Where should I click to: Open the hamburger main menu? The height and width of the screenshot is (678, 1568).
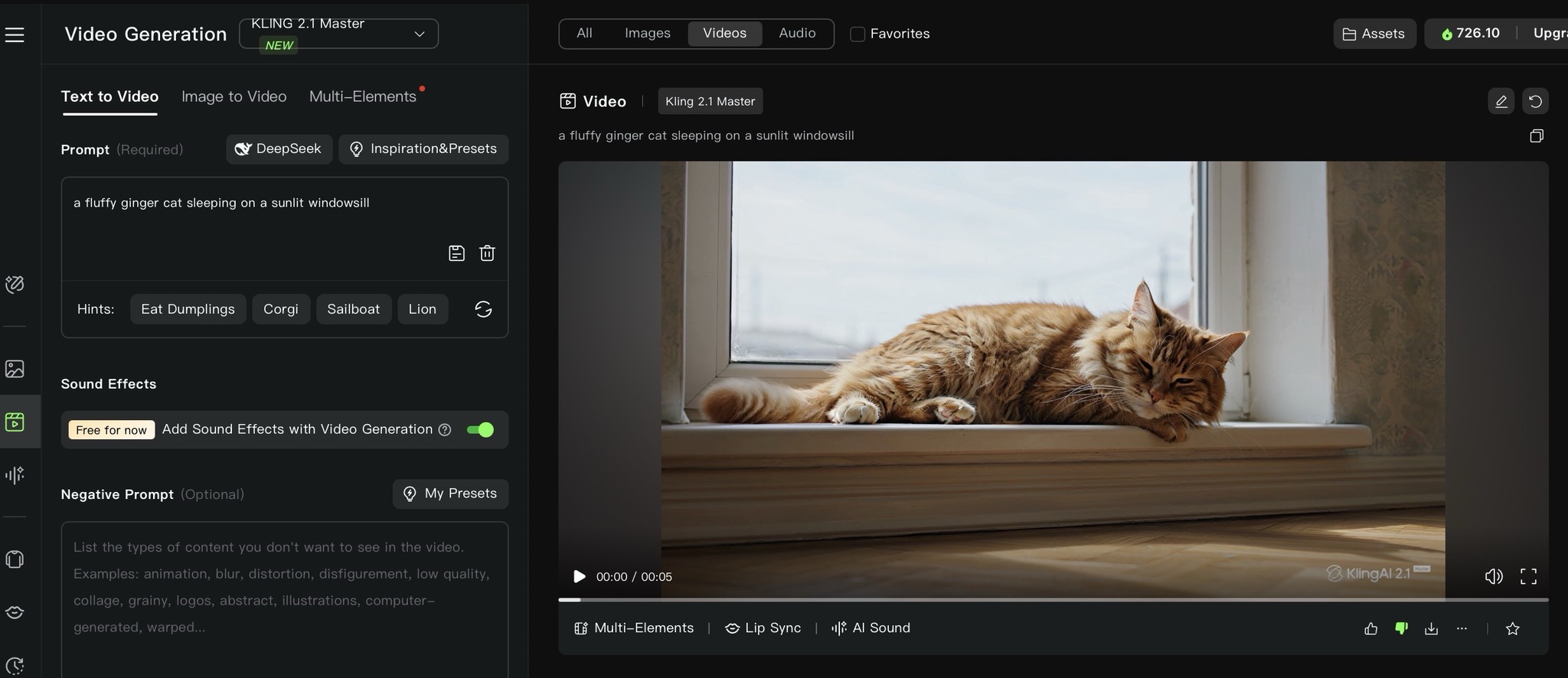pyautogui.click(x=15, y=34)
